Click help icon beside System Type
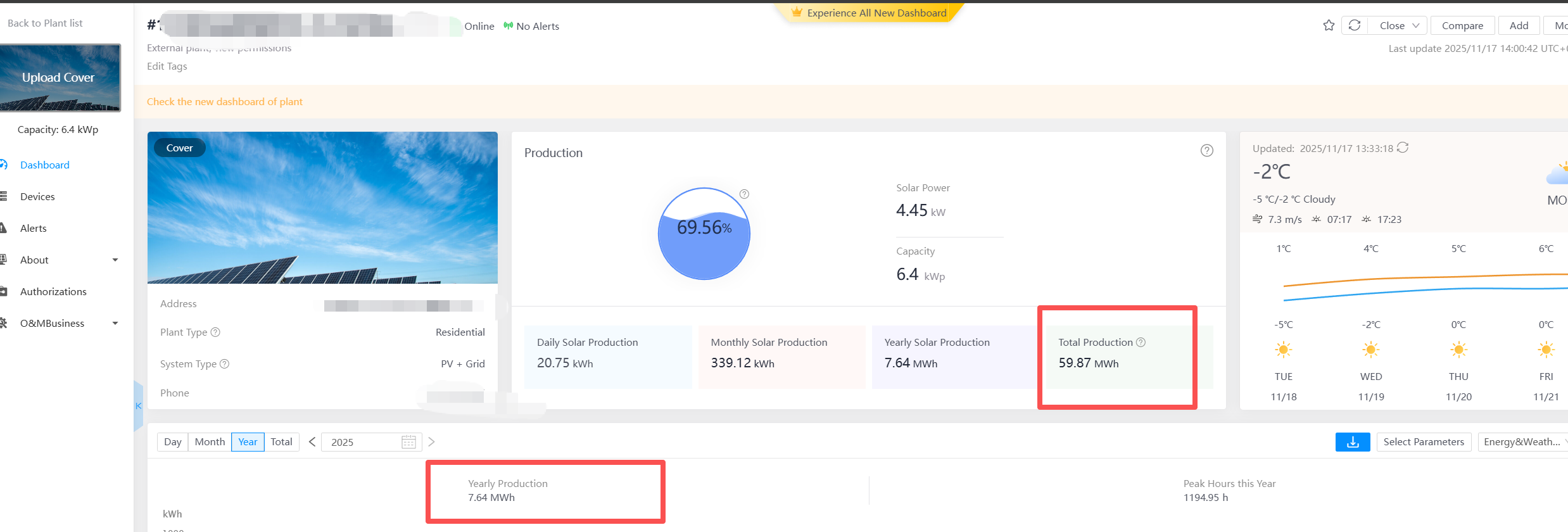This screenshot has width=1568, height=532. click(x=224, y=364)
